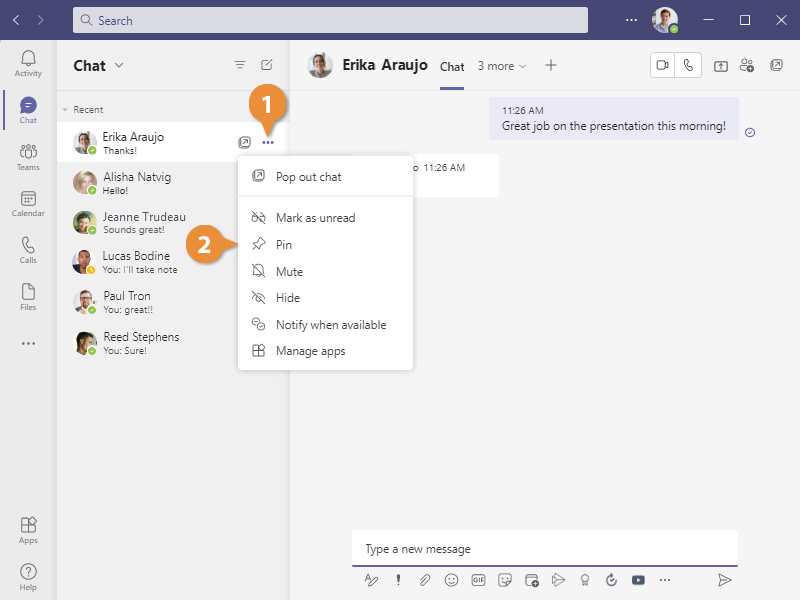Expand the Chat heading dropdown
Screen dimensions: 800x600
click(x=119, y=65)
